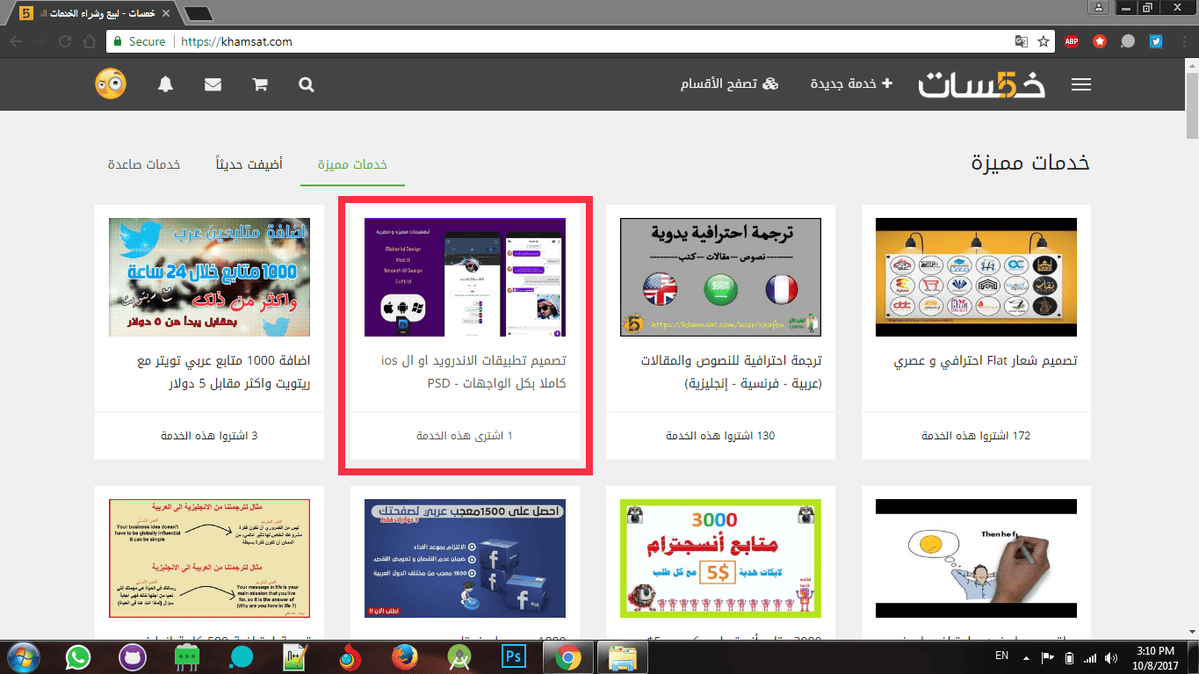Open the 1500 Facebook likes service thumbnail
The width and height of the screenshot is (1199, 674).
tap(465, 558)
